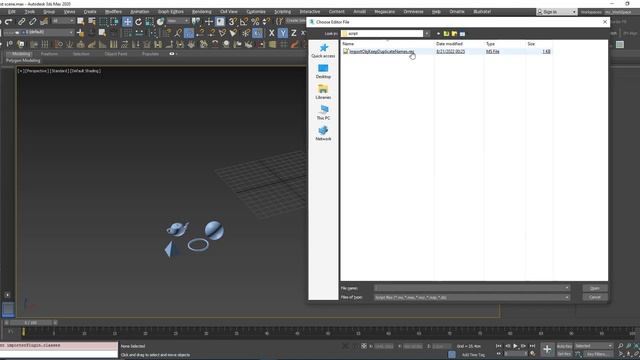Switch to the Selection ribbon tab
This screenshot has height=360, width=640.
tap(81, 54)
